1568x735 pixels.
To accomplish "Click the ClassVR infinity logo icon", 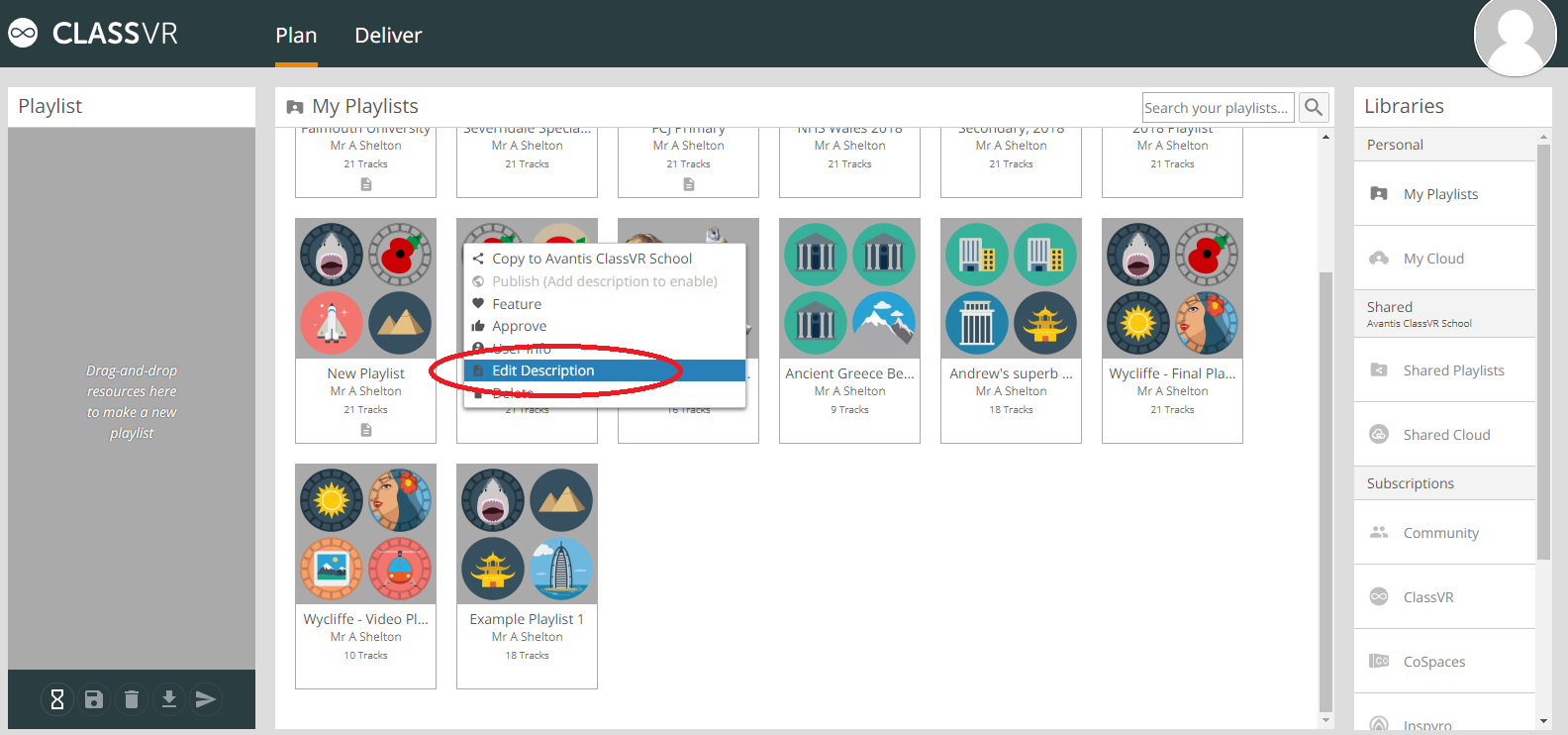I will 23,34.
